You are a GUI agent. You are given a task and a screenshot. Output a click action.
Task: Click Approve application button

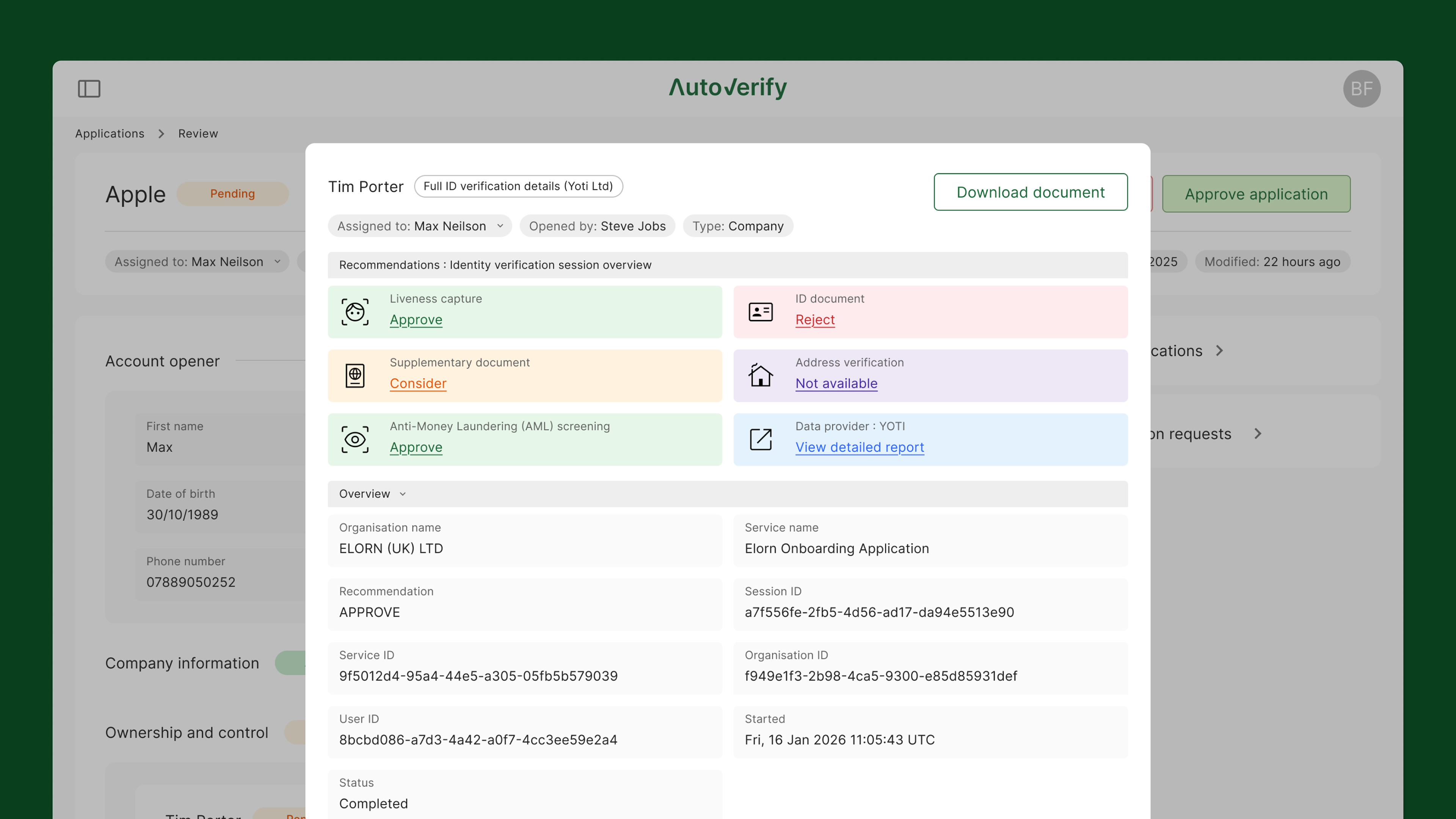pyautogui.click(x=1256, y=194)
